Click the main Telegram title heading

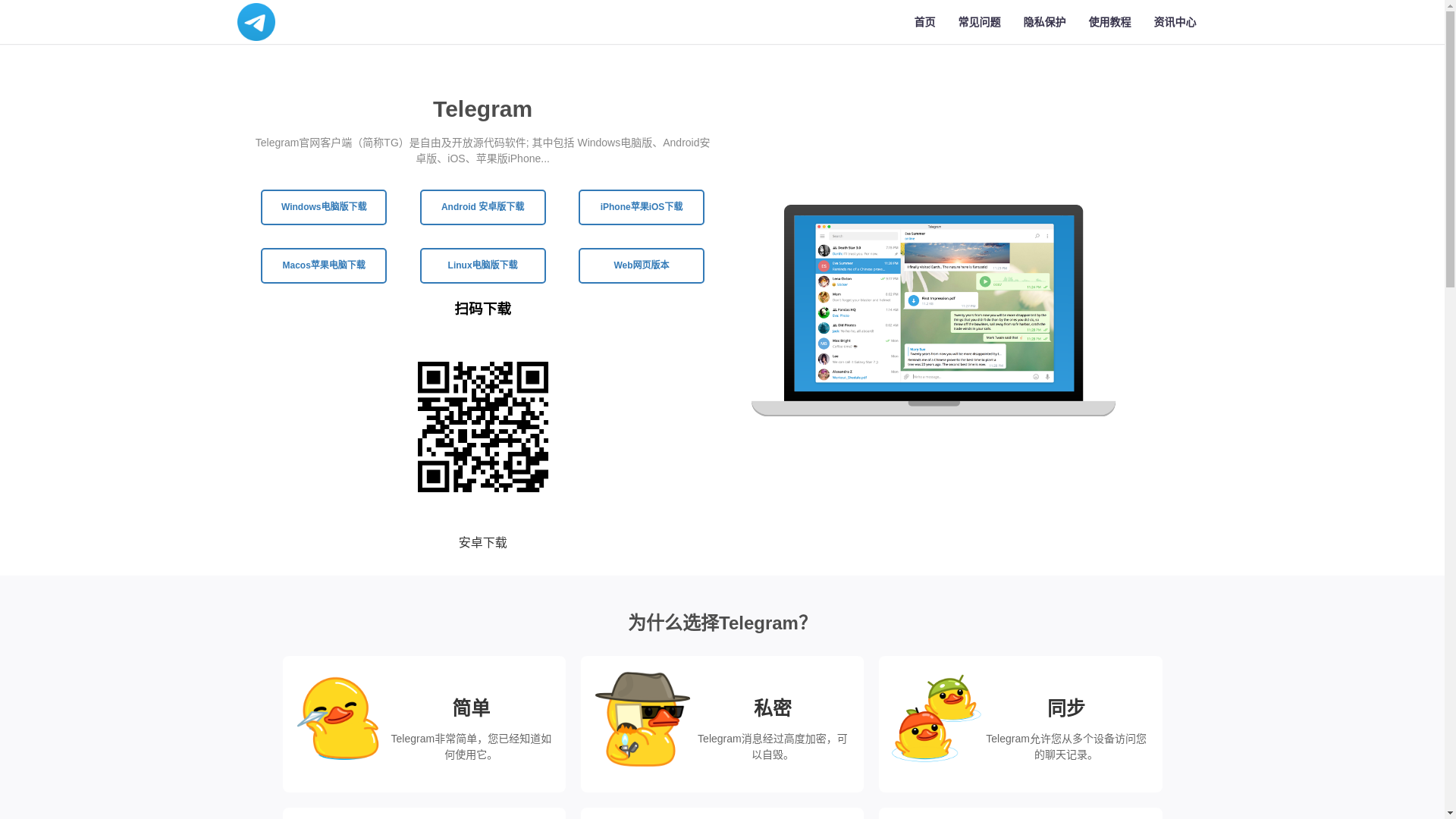pyautogui.click(x=483, y=109)
